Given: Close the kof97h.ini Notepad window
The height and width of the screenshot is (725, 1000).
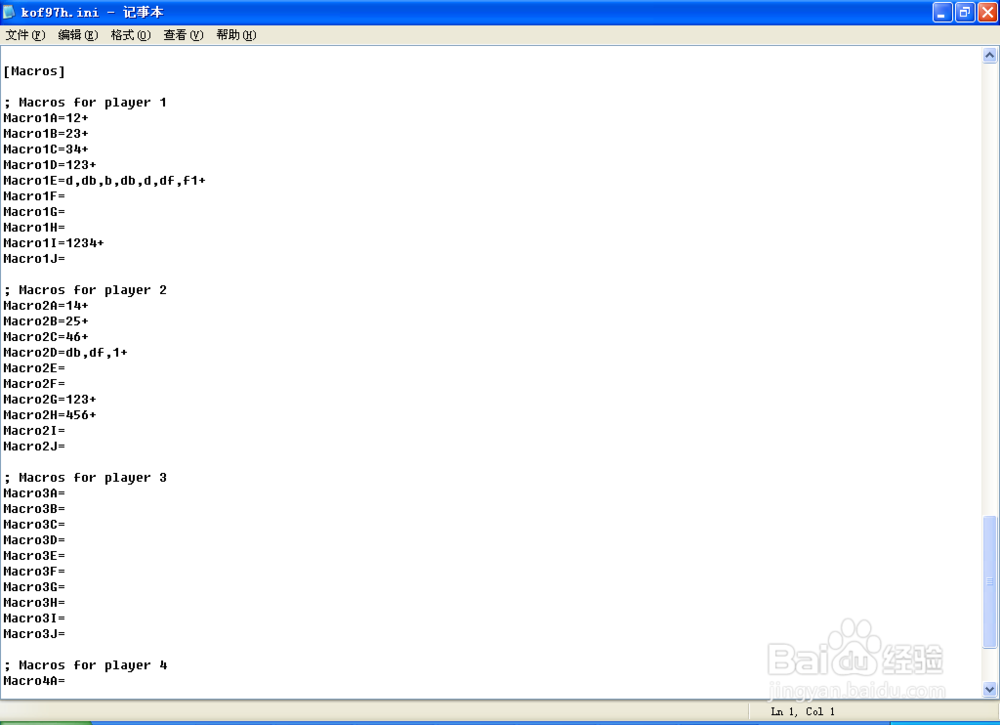Looking at the screenshot, I should pyautogui.click(x=987, y=12).
